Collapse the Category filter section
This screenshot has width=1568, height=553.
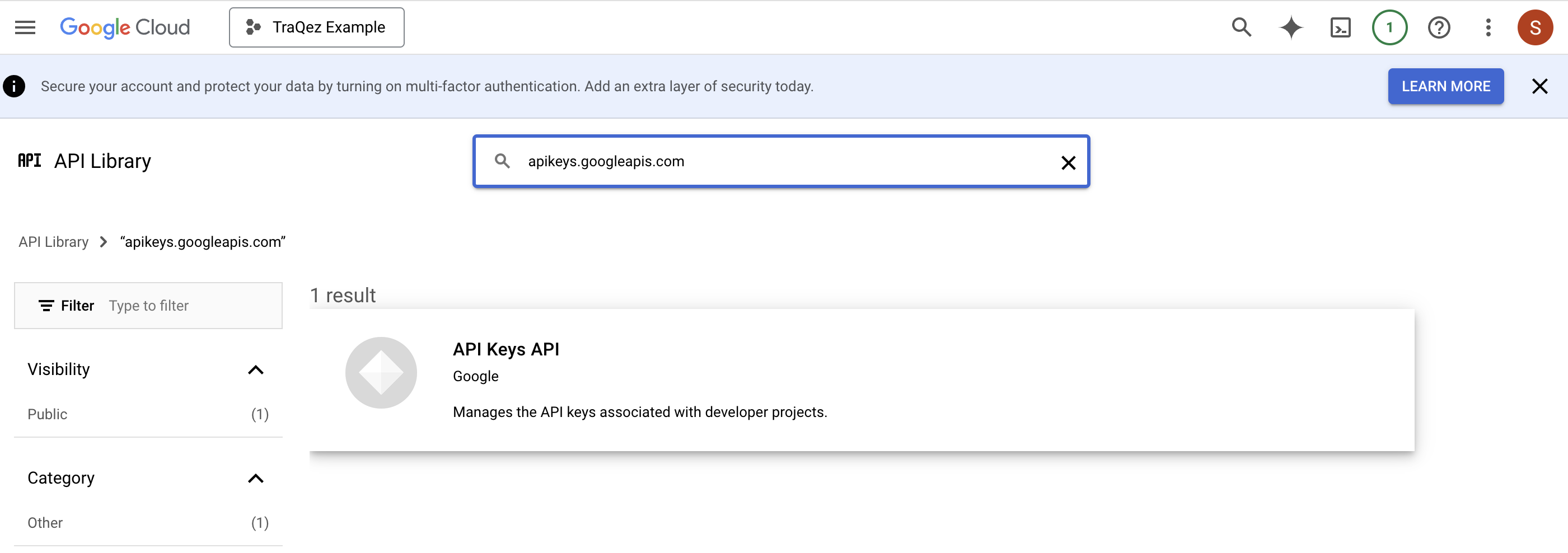pos(256,479)
